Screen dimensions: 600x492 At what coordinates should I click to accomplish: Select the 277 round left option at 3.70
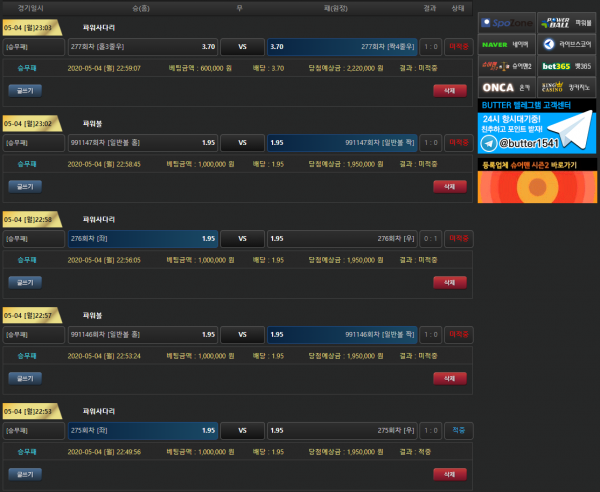(x=143, y=46)
